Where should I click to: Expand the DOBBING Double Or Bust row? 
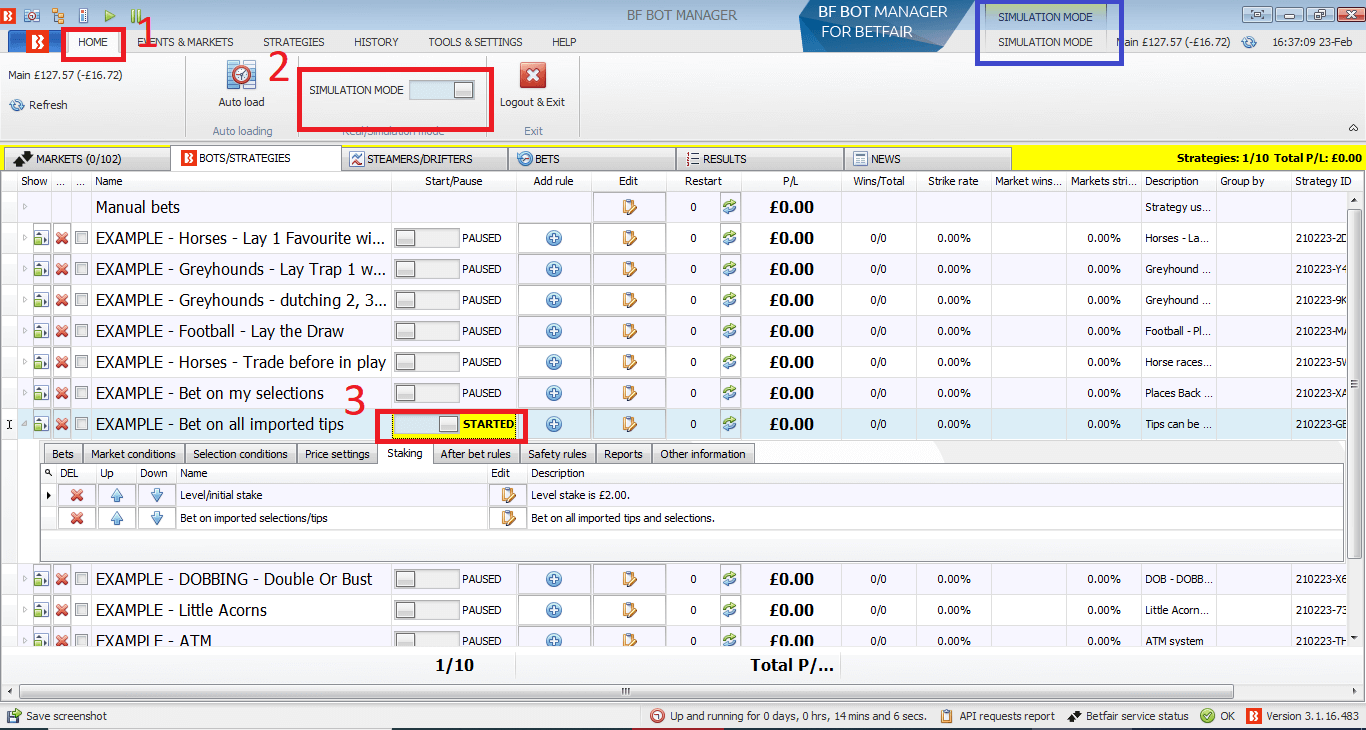click(x=25, y=579)
